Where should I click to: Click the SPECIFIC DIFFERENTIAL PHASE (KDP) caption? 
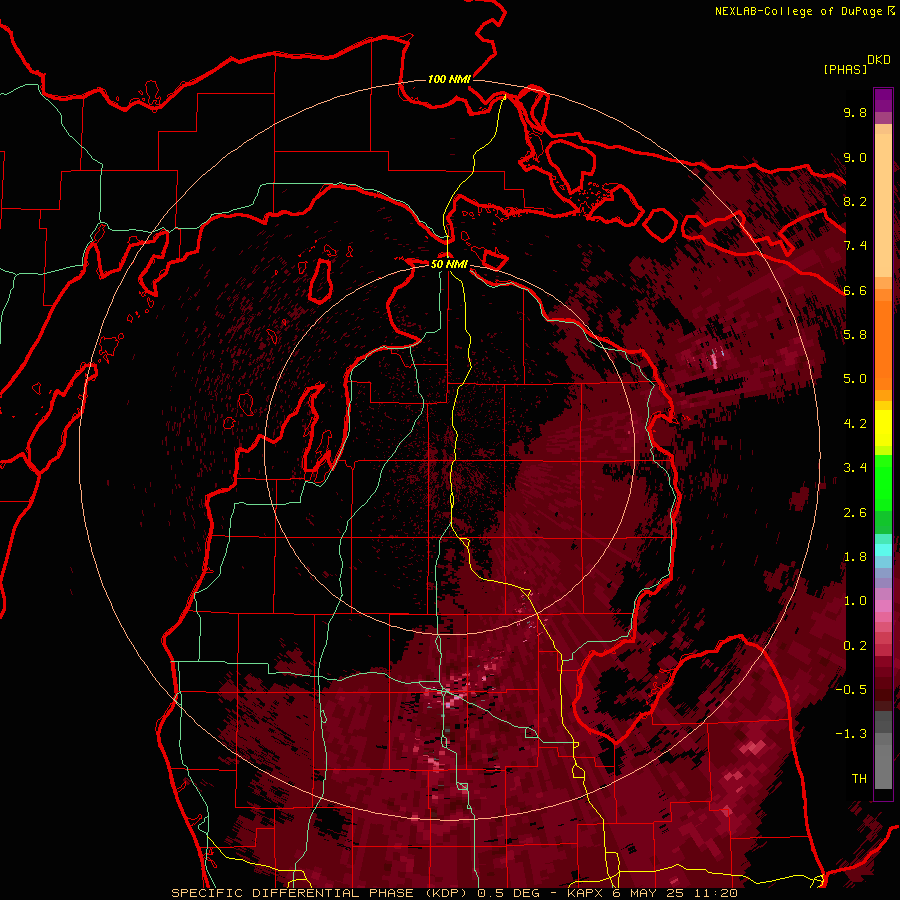pyautogui.click(x=317, y=893)
